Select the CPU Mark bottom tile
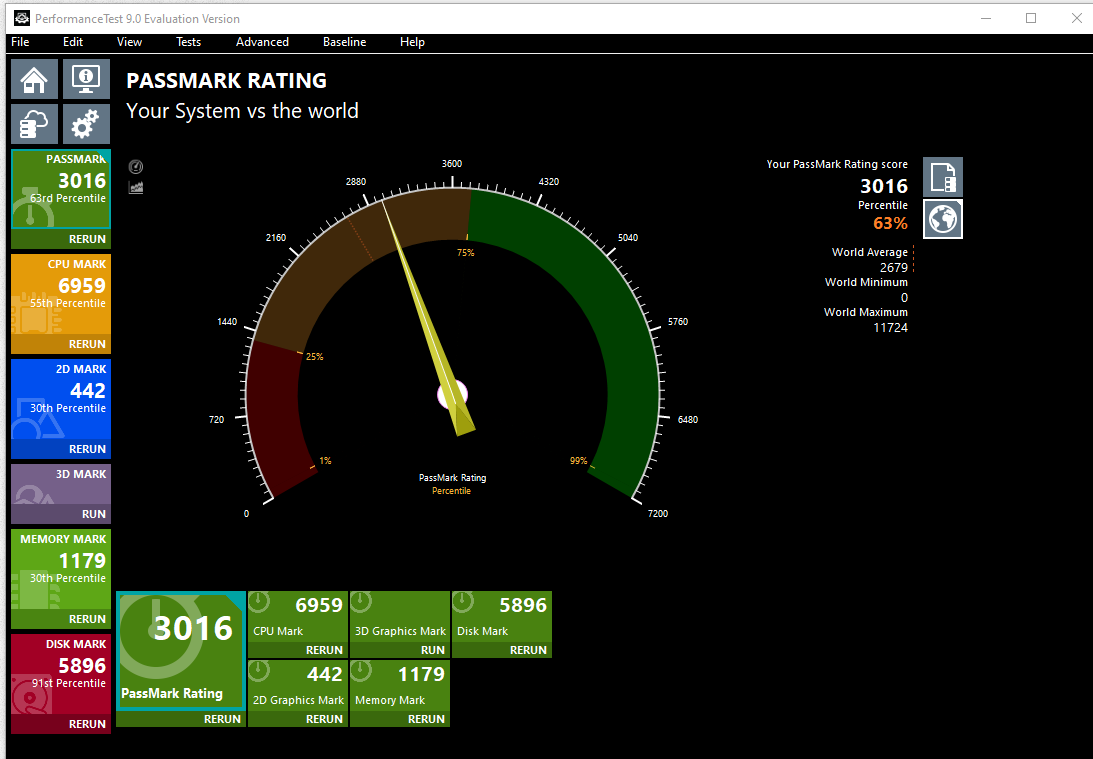1093x759 pixels. (x=298, y=616)
